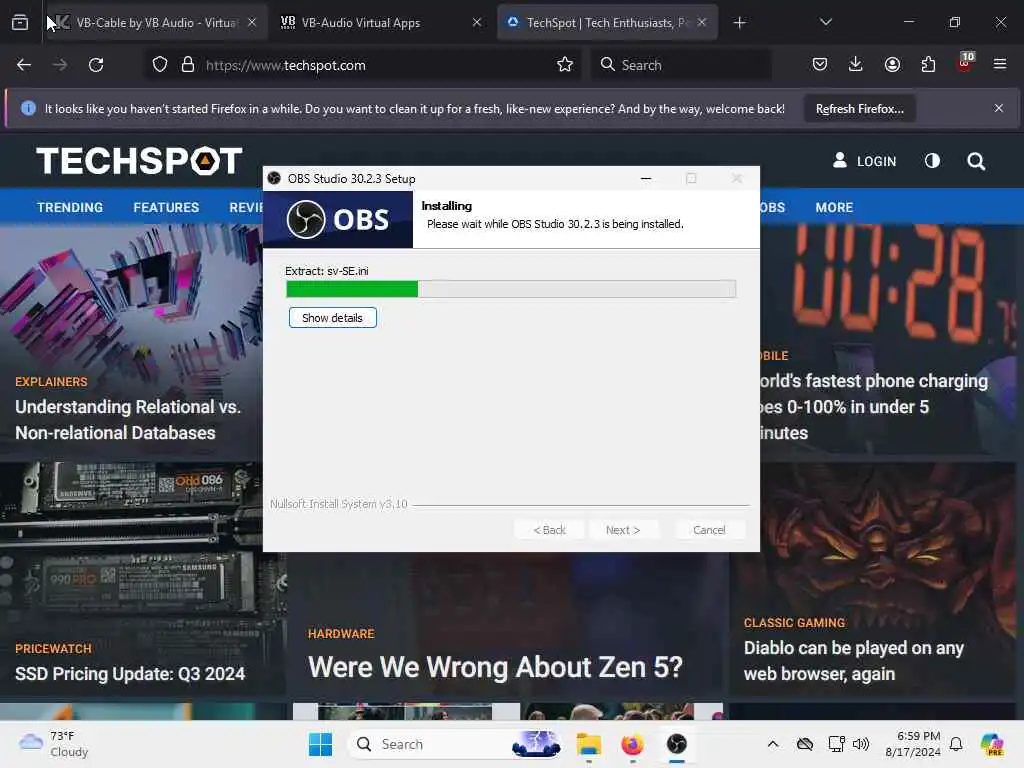Open the weather widget showing 73°F Cloudy

tap(54, 744)
